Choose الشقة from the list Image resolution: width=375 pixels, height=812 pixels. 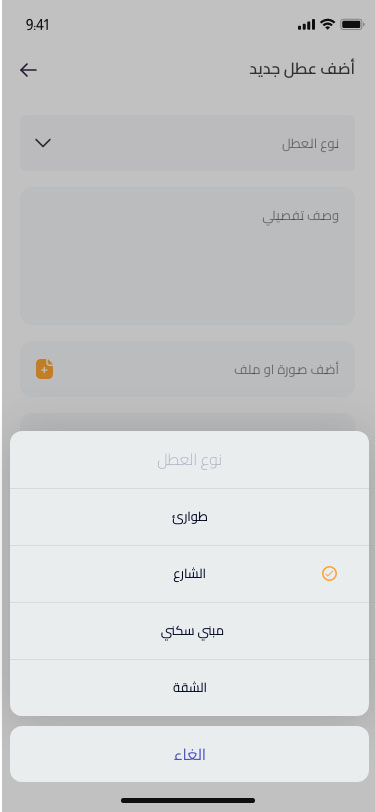click(x=190, y=688)
